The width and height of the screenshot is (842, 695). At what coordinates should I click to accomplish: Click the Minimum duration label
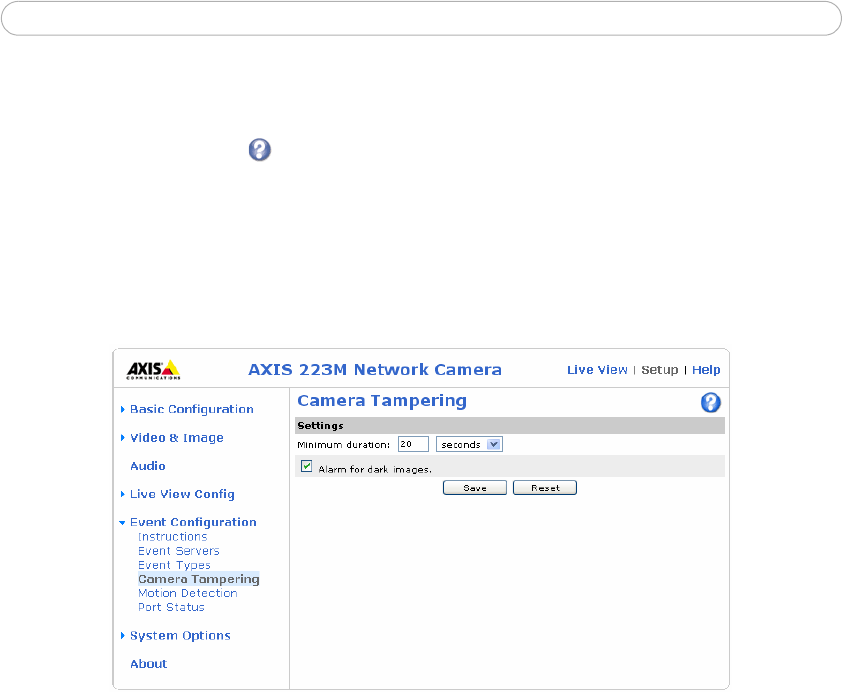tap(344, 445)
